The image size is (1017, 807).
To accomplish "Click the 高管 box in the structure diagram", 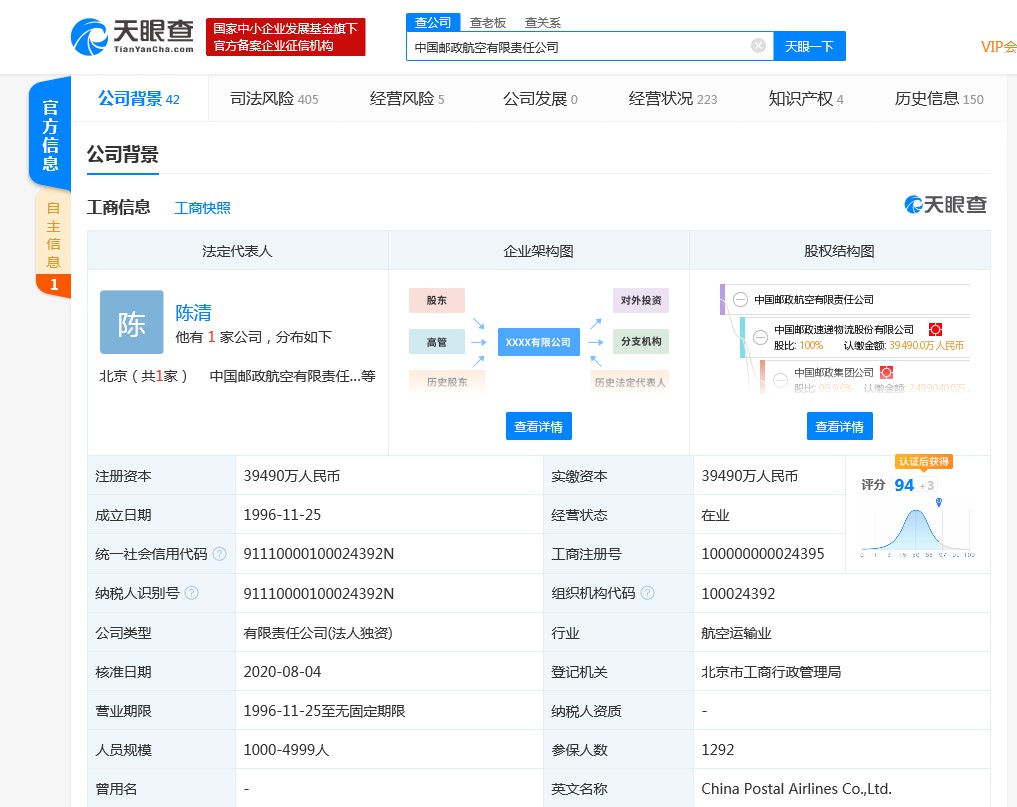I will click(x=437, y=342).
